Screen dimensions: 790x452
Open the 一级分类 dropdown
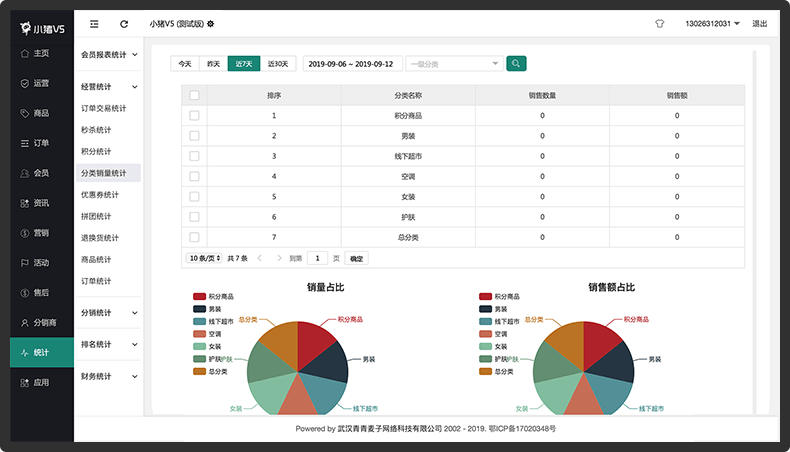[x=454, y=63]
